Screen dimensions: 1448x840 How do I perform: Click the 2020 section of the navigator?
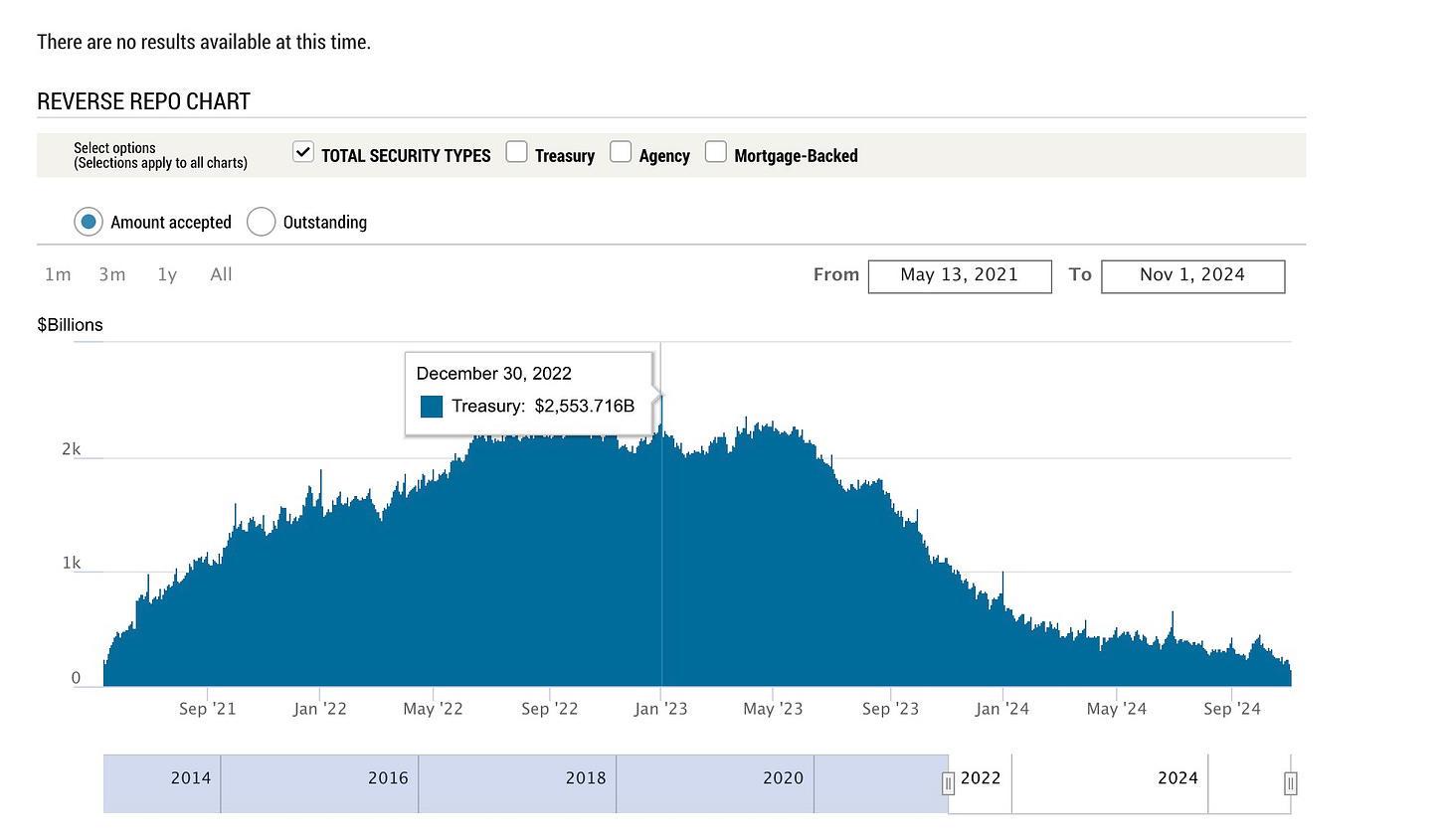tap(715, 783)
